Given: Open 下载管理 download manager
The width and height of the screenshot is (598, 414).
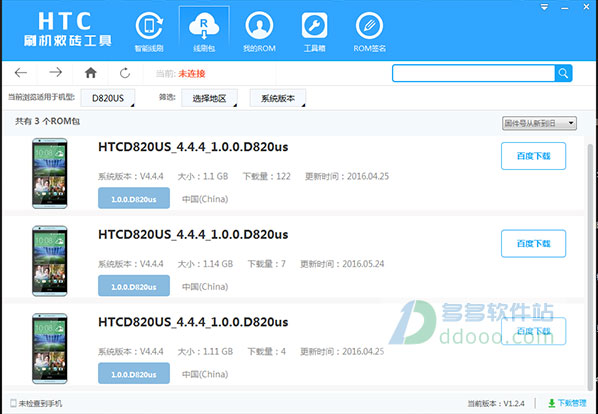Looking at the screenshot, I should (x=567, y=403).
